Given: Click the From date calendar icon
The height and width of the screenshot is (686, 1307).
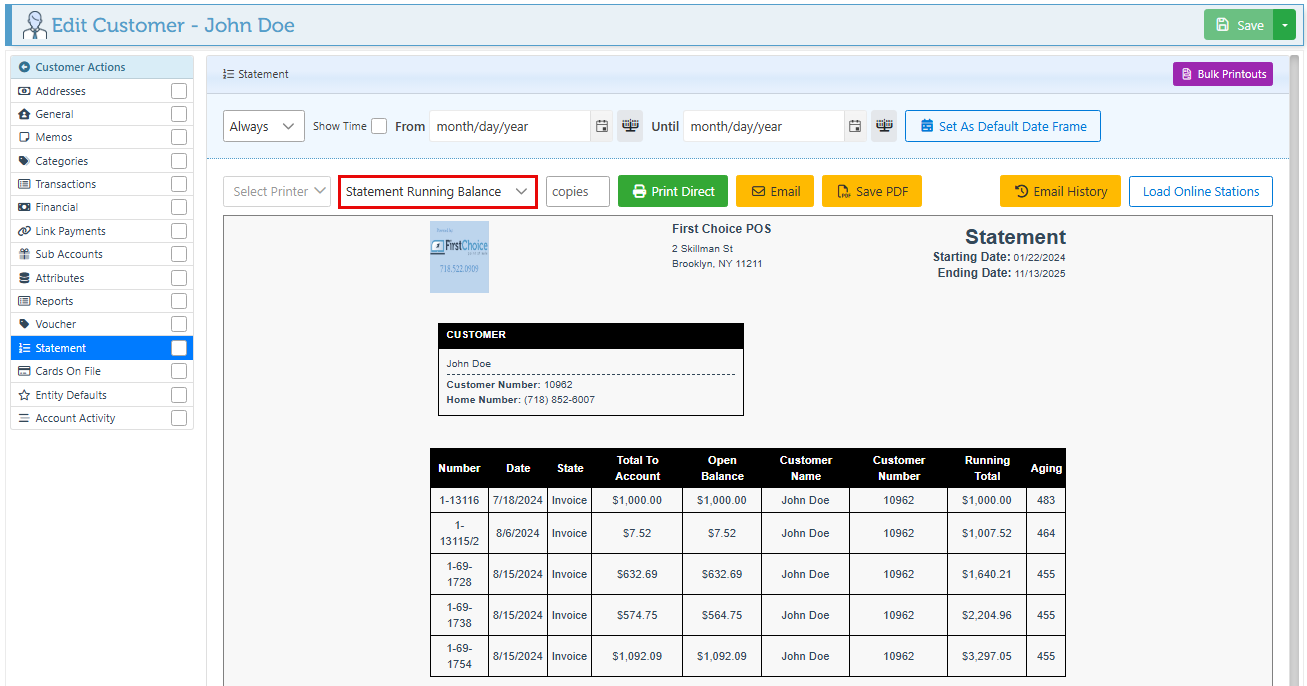Looking at the screenshot, I should (x=602, y=126).
